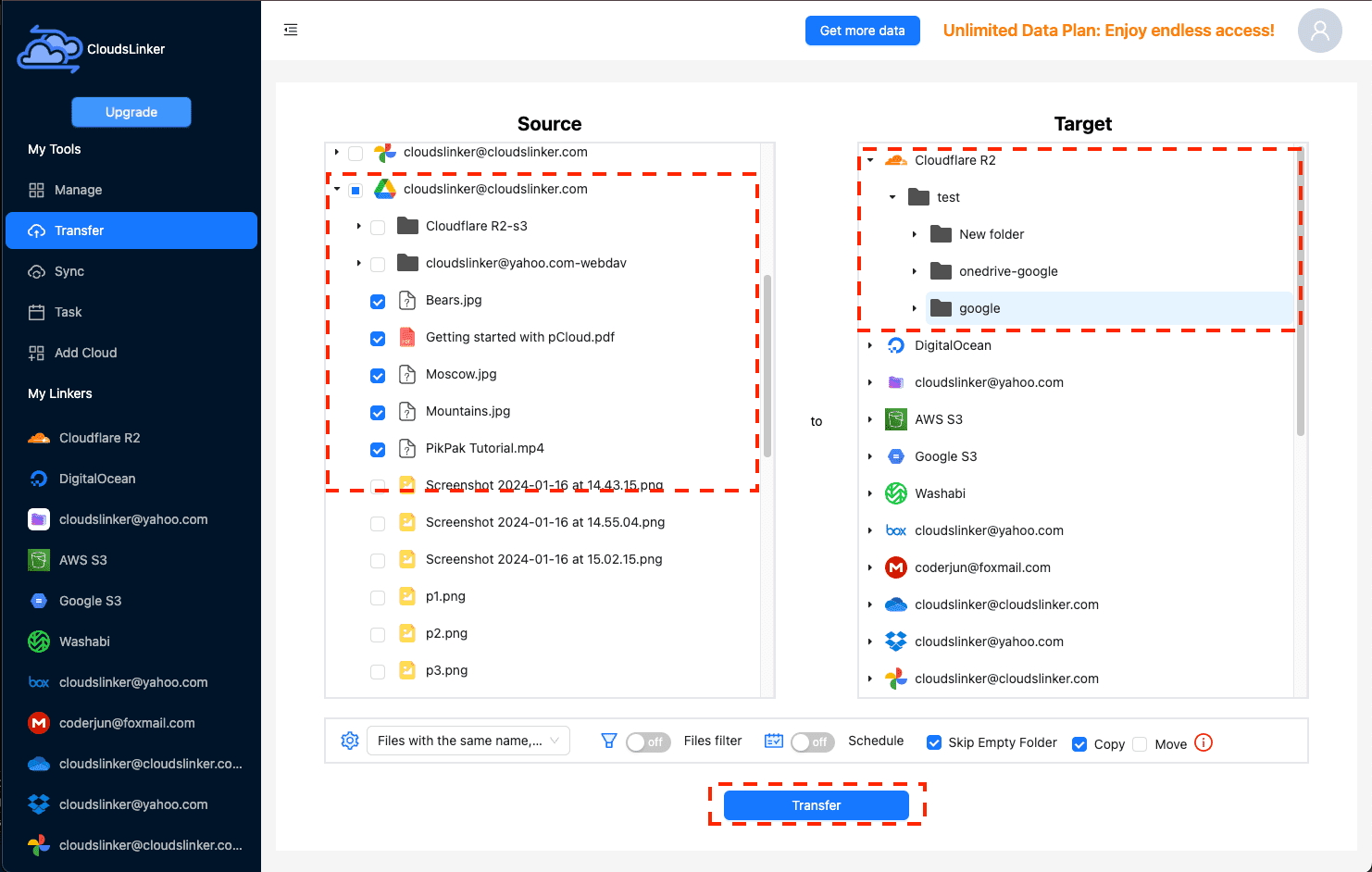
Task: Toggle the Files filter switch
Action: click(648, 742)
